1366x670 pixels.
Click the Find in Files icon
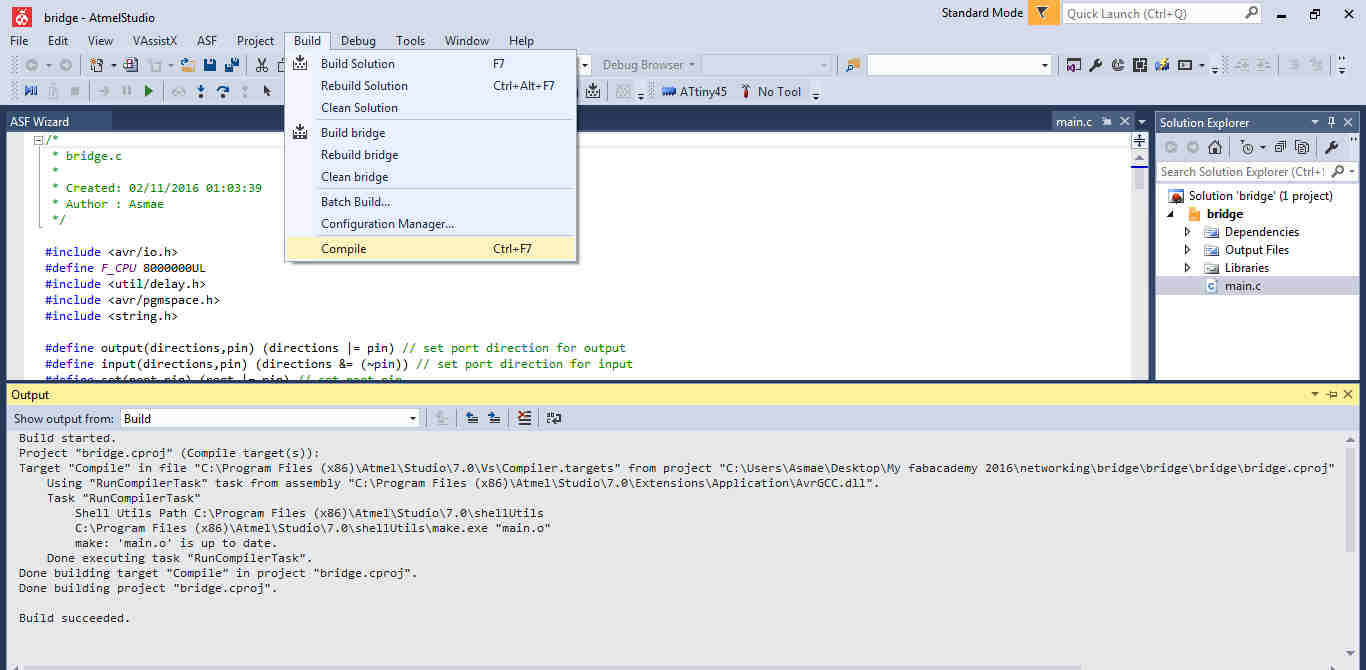[852, 65]
